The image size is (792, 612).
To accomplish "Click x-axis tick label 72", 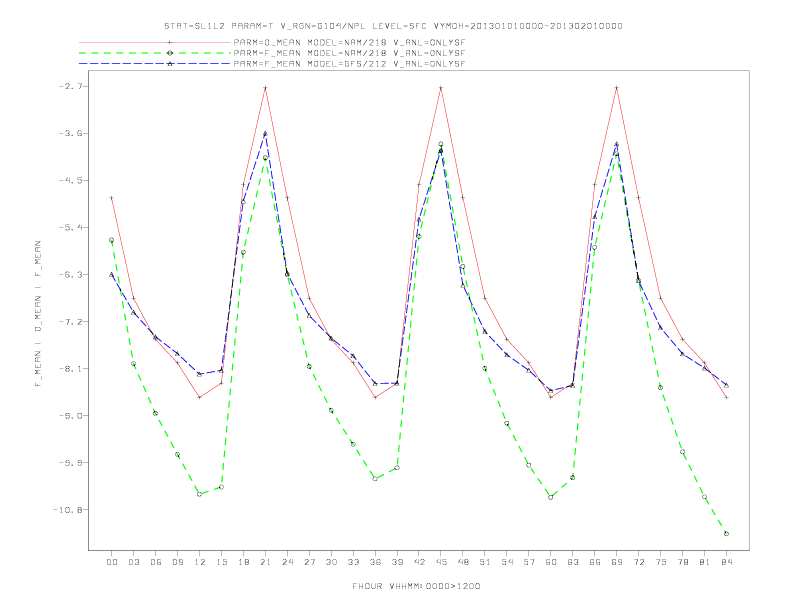I will pyautogui.click(x=638, y=562).
